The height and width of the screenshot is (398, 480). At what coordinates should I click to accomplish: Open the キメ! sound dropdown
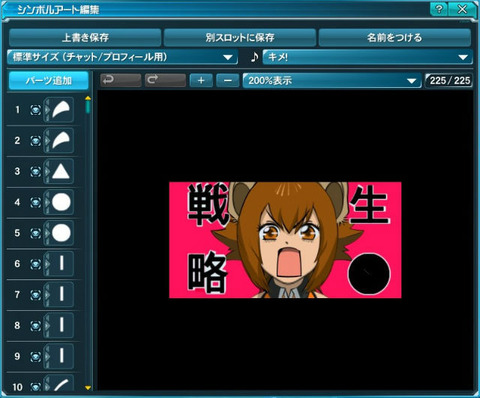click(368, 57)
